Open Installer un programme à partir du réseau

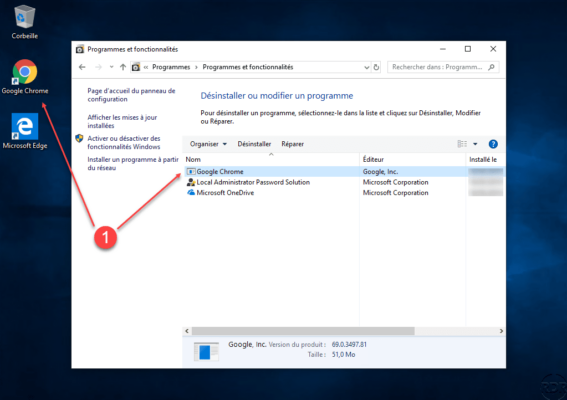pyautogui.click(x=133, y=163)
